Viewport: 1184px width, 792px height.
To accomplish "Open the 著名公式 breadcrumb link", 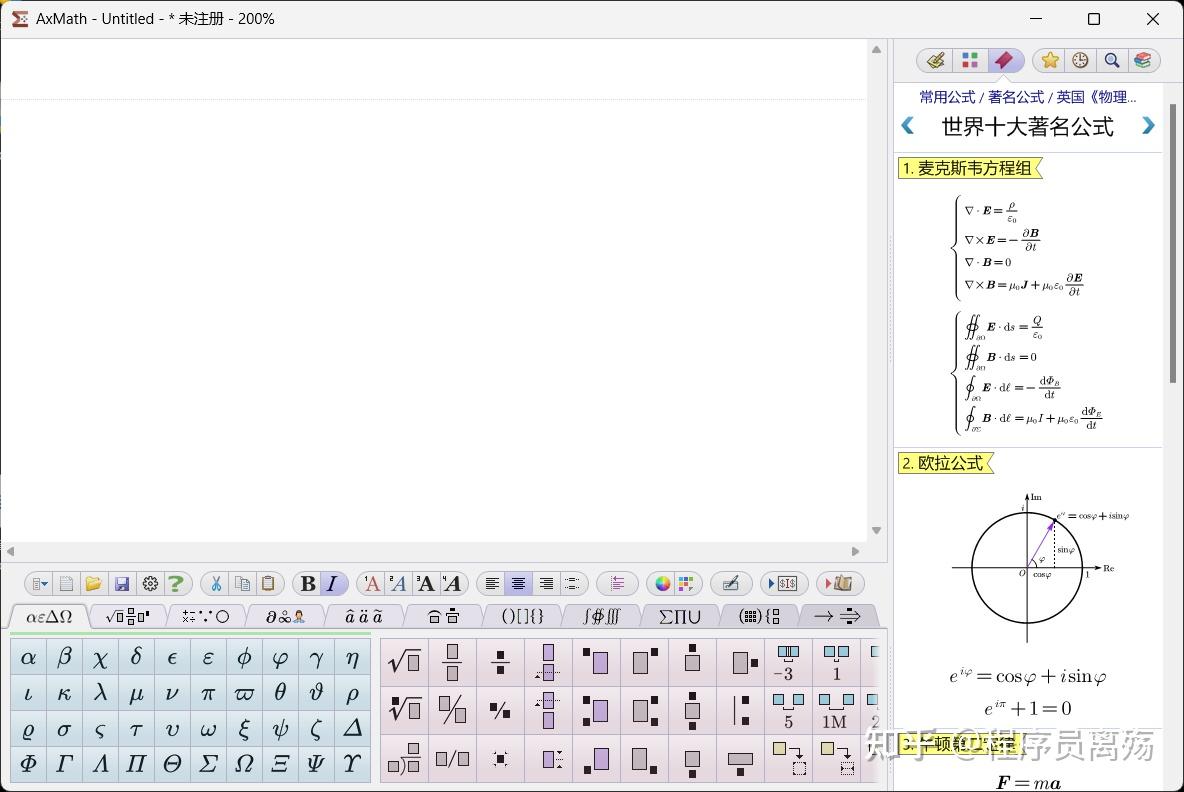I will pyautogui.click(x=1016, y=97).
